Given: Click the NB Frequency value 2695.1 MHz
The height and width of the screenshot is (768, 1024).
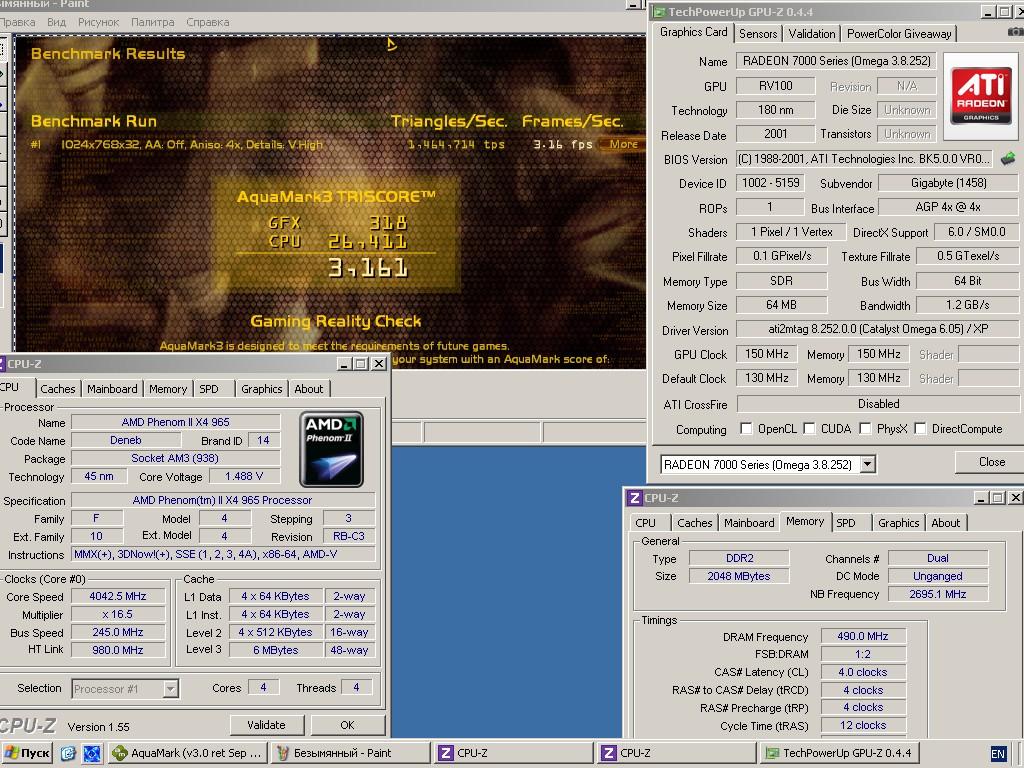Looking at the screenshot, I should coord(937,594).
